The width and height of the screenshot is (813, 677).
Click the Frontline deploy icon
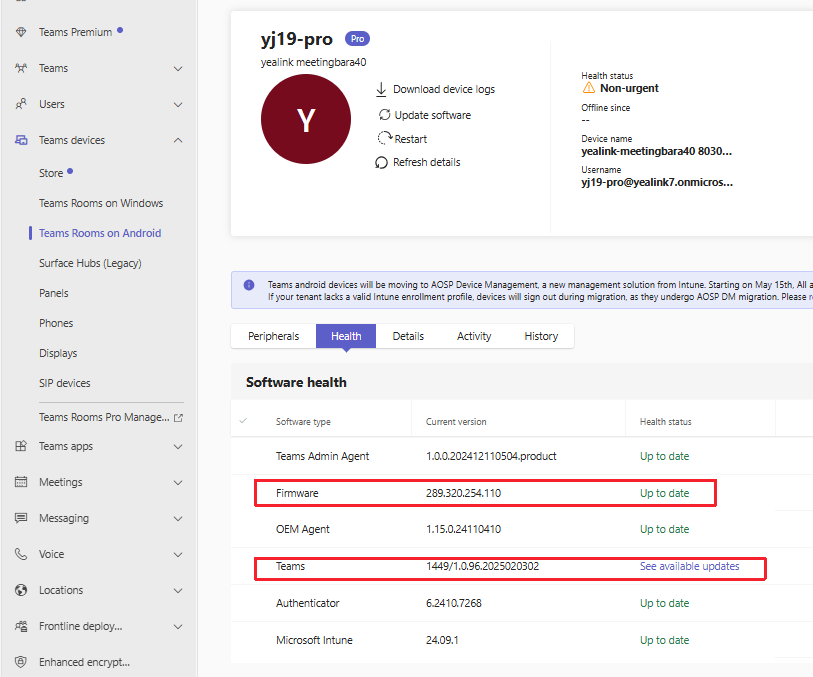(x=21, y=626)
